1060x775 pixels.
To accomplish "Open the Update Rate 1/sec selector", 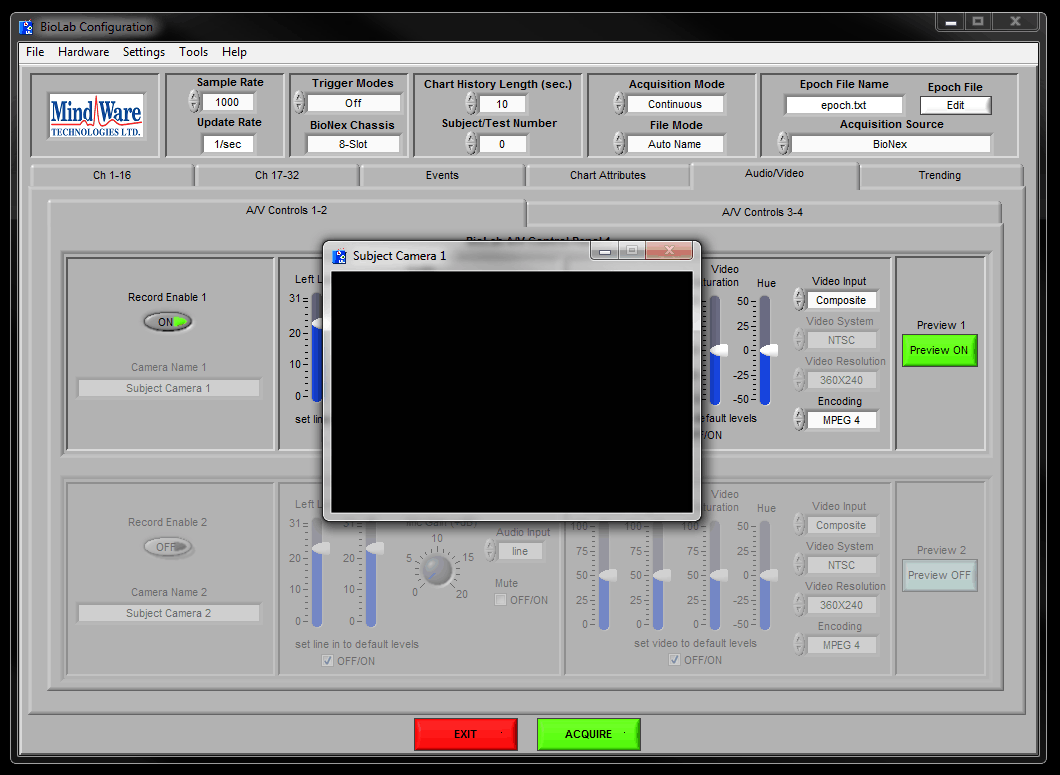I will [x=228, y=144].
